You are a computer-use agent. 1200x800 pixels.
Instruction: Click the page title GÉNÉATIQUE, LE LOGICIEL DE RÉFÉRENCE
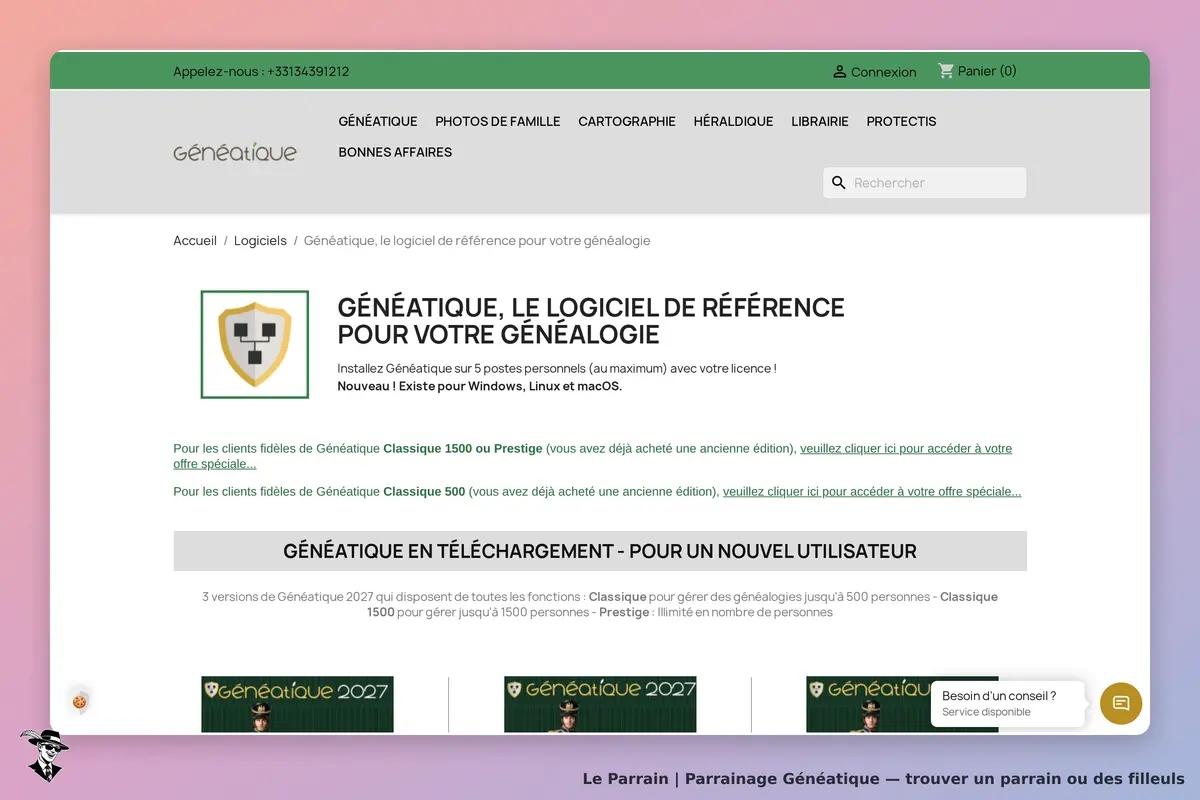pos(591,320)
